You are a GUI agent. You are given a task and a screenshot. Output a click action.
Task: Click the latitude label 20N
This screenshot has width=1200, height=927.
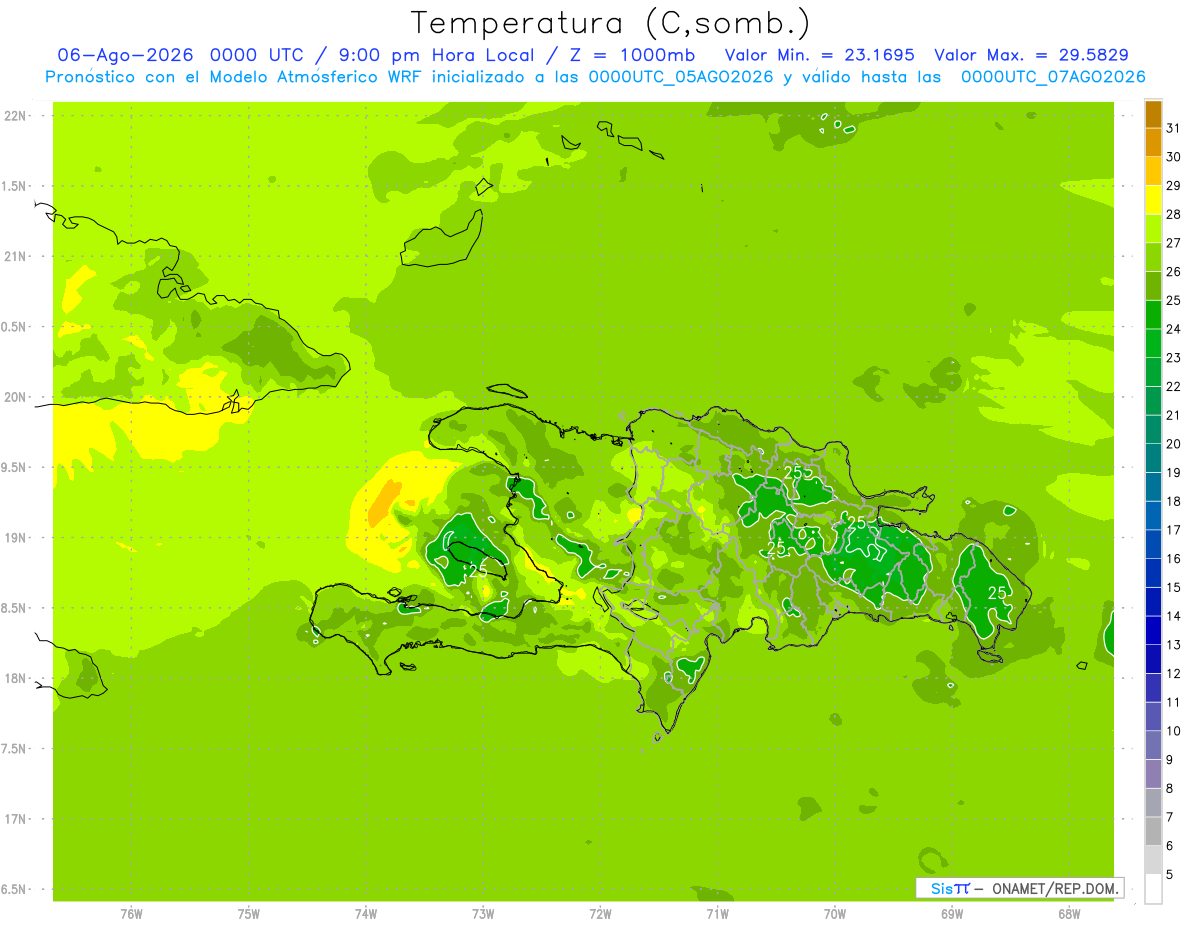click(16, 397)
